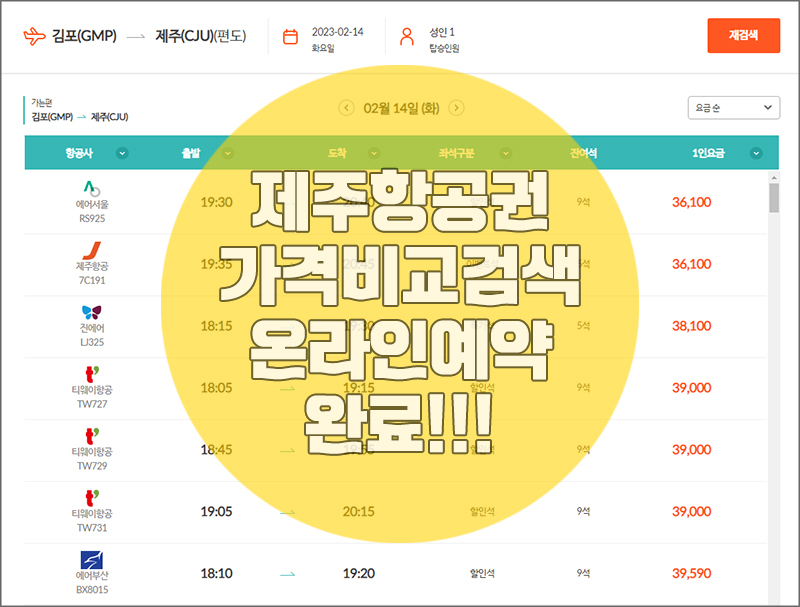Image resolution: width=800 pixels, height=607 pixels.
Task: Select the 39,000 fare for TW731
Action: click(691, 511)
